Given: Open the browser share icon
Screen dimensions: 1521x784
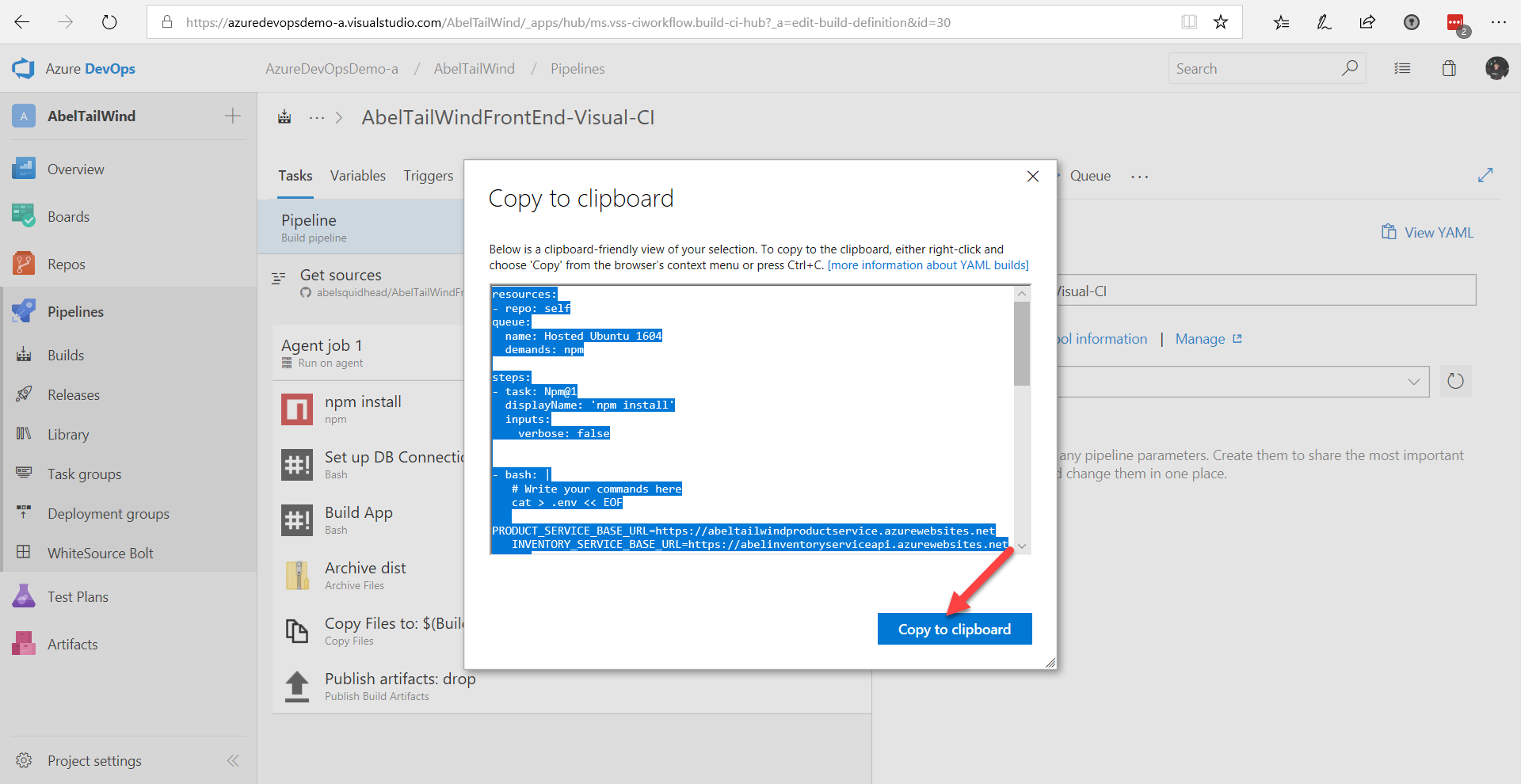Looking at the screenshot, I should coord(1367,22).
